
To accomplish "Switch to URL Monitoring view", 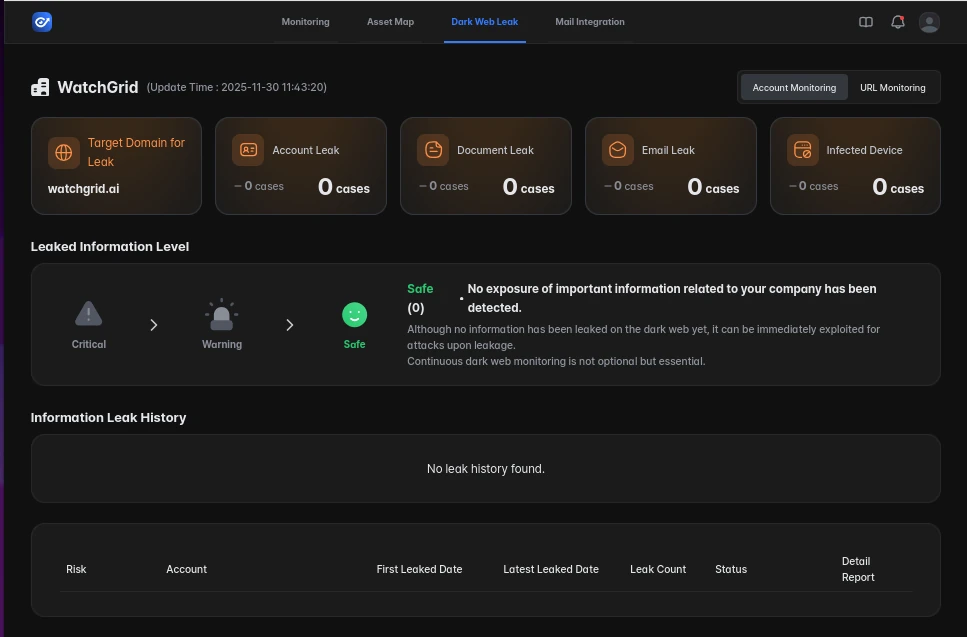I will [x=892, y=88].
